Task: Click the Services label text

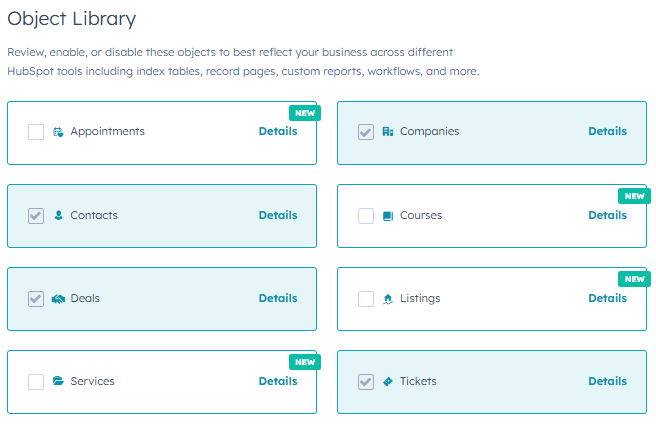Action: (x=92, y=381)
